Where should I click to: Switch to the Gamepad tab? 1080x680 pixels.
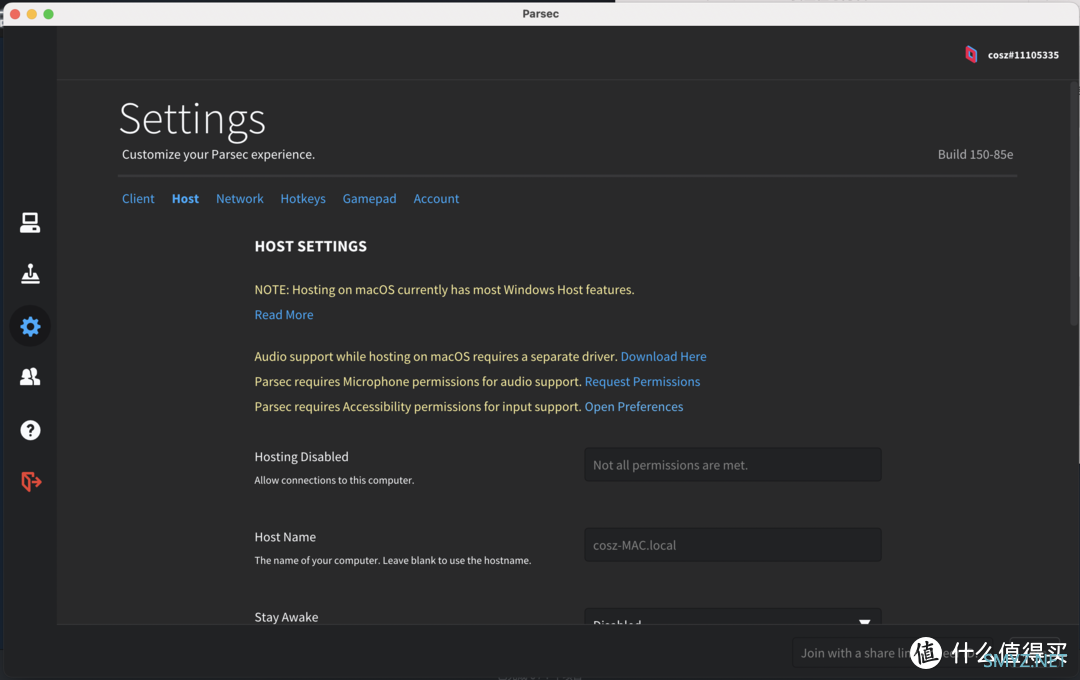369,198
